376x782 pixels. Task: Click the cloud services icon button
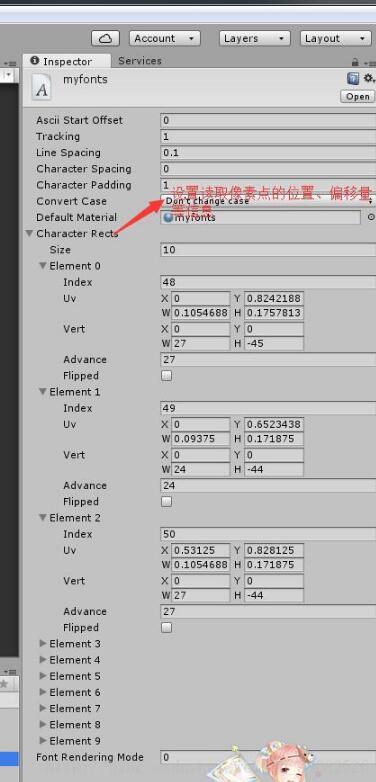[105, 38]
